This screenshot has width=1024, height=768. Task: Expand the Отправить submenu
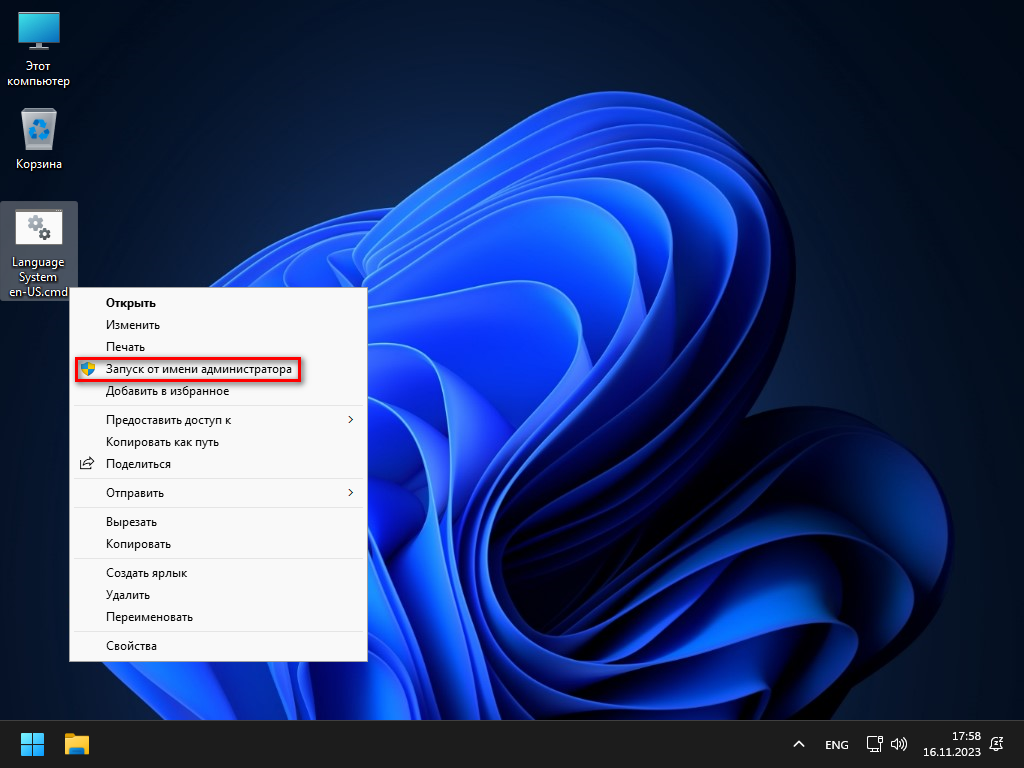pos(218,493)
